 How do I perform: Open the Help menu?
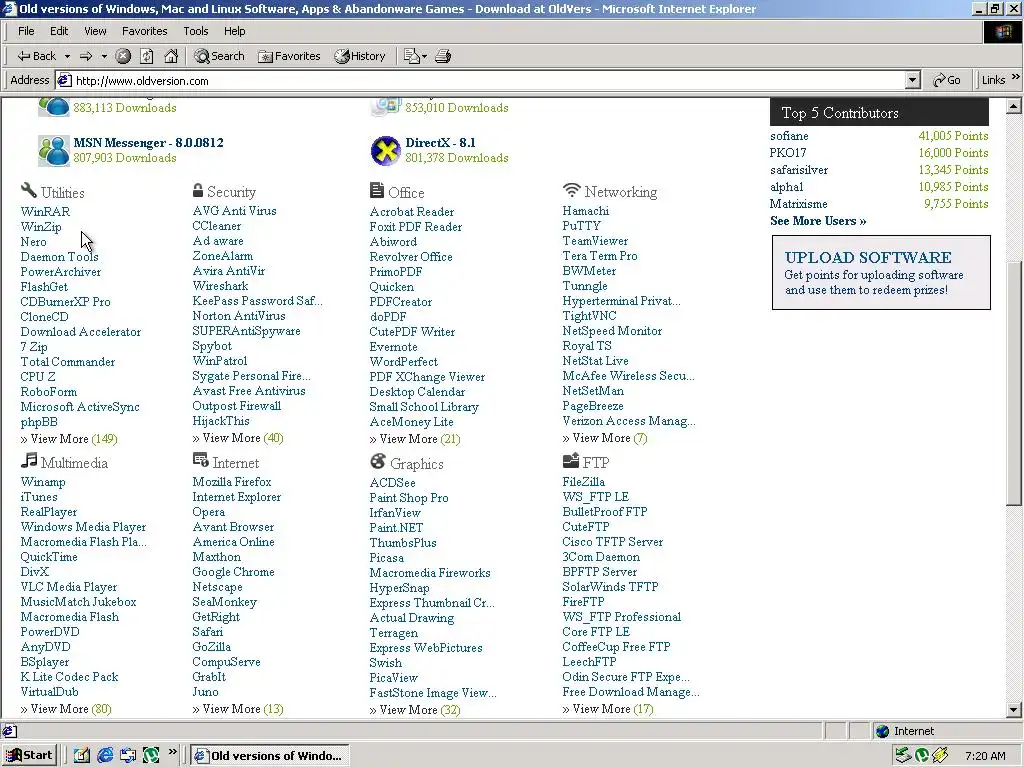point(234,31)
